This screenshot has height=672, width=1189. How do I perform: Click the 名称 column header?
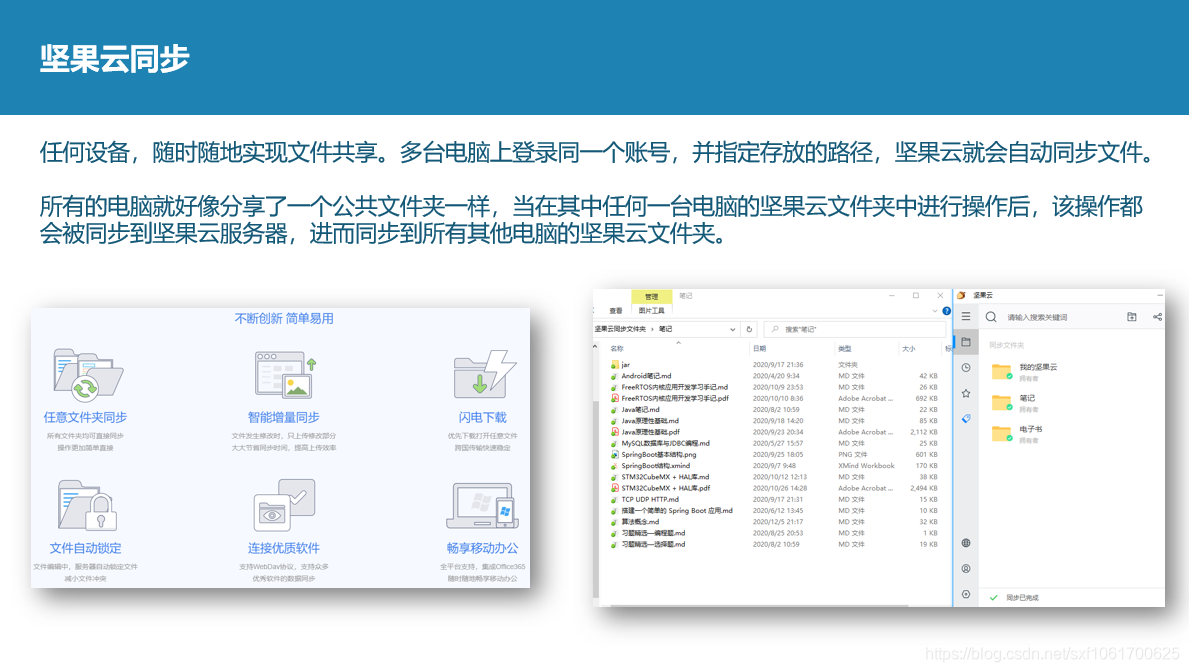(617, 349)
